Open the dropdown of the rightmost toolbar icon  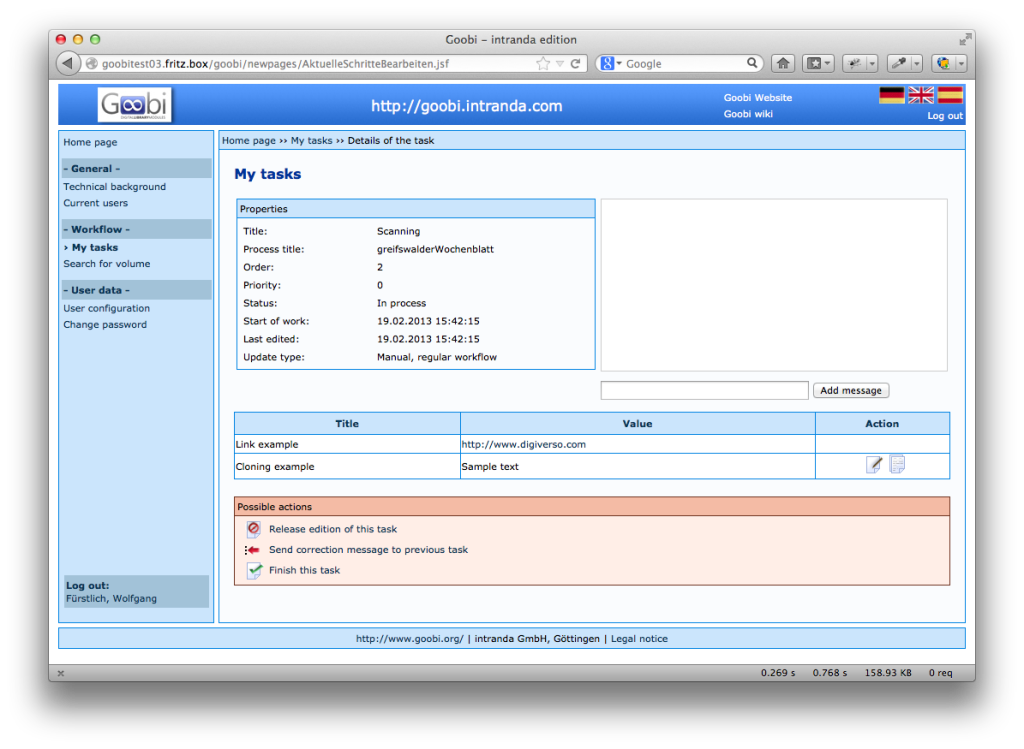(961, 63)
